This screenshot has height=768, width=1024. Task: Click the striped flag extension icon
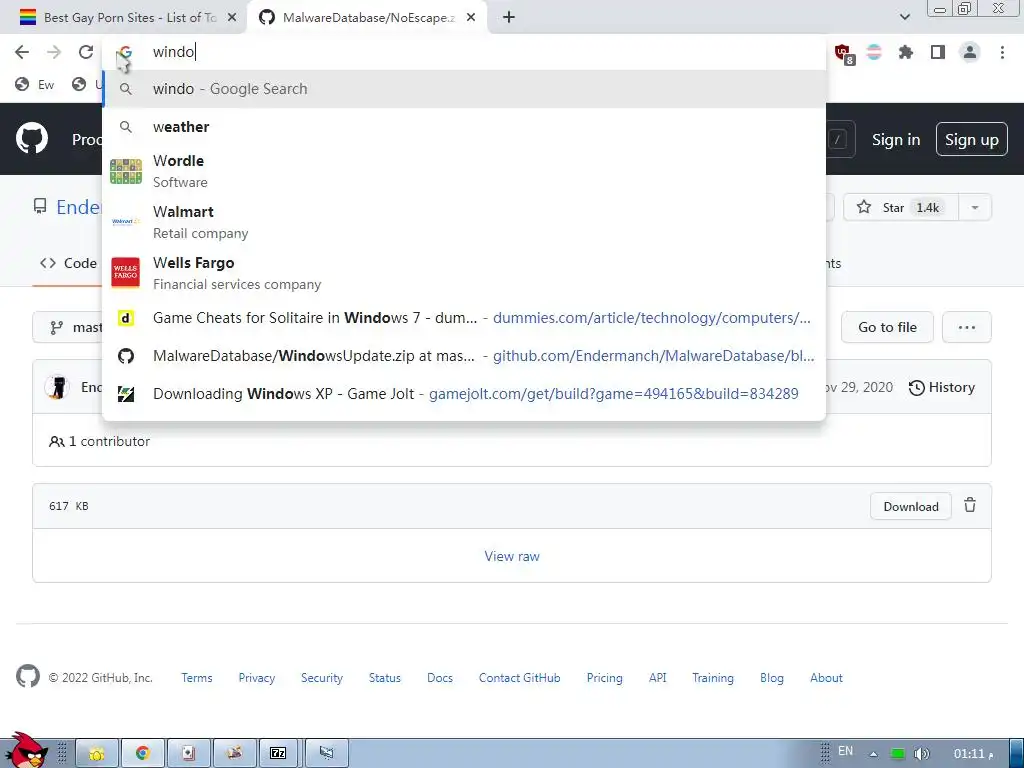point(874,52)
